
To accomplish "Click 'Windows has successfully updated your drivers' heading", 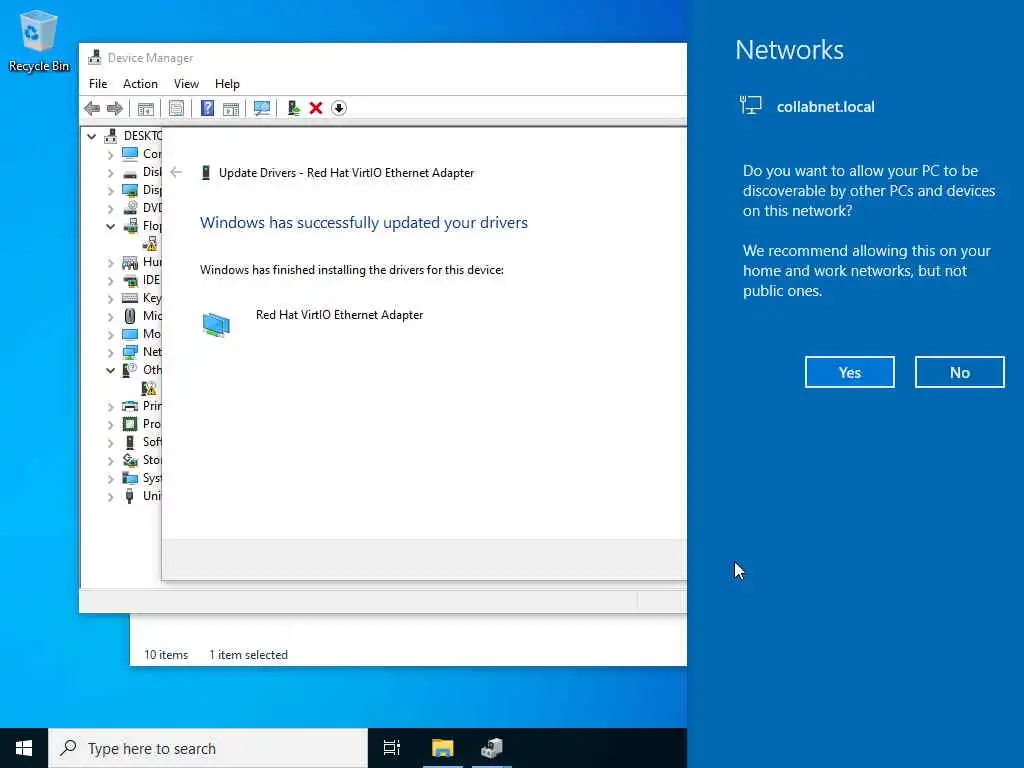I will click(364, 223).
